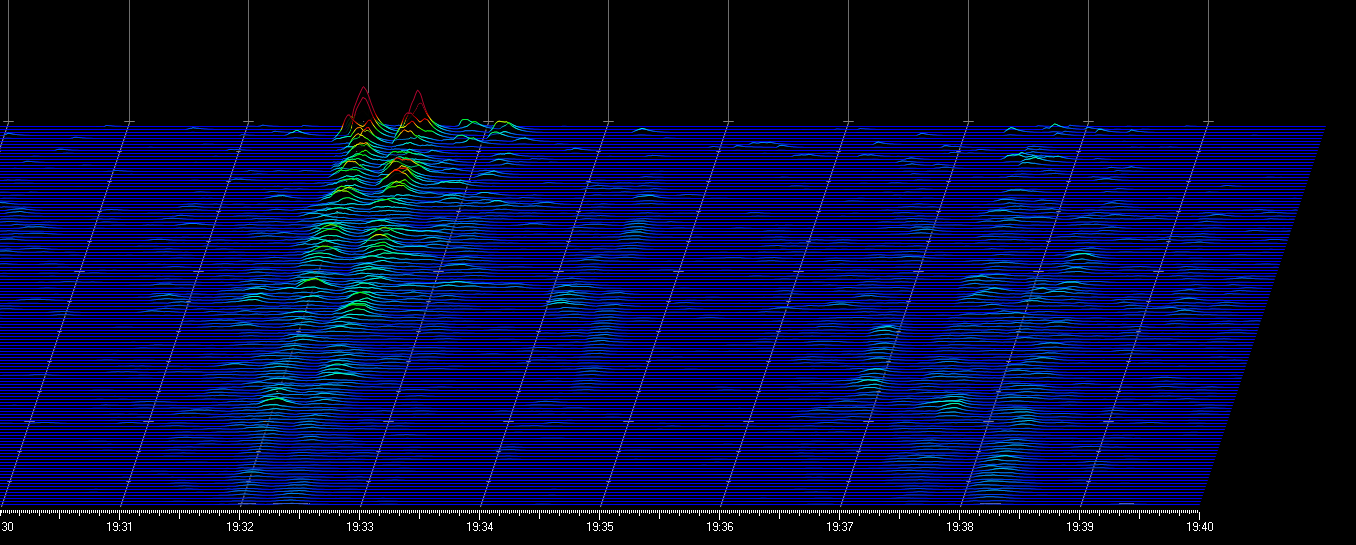Select the 19:38 time axis label

click(960, 526)
